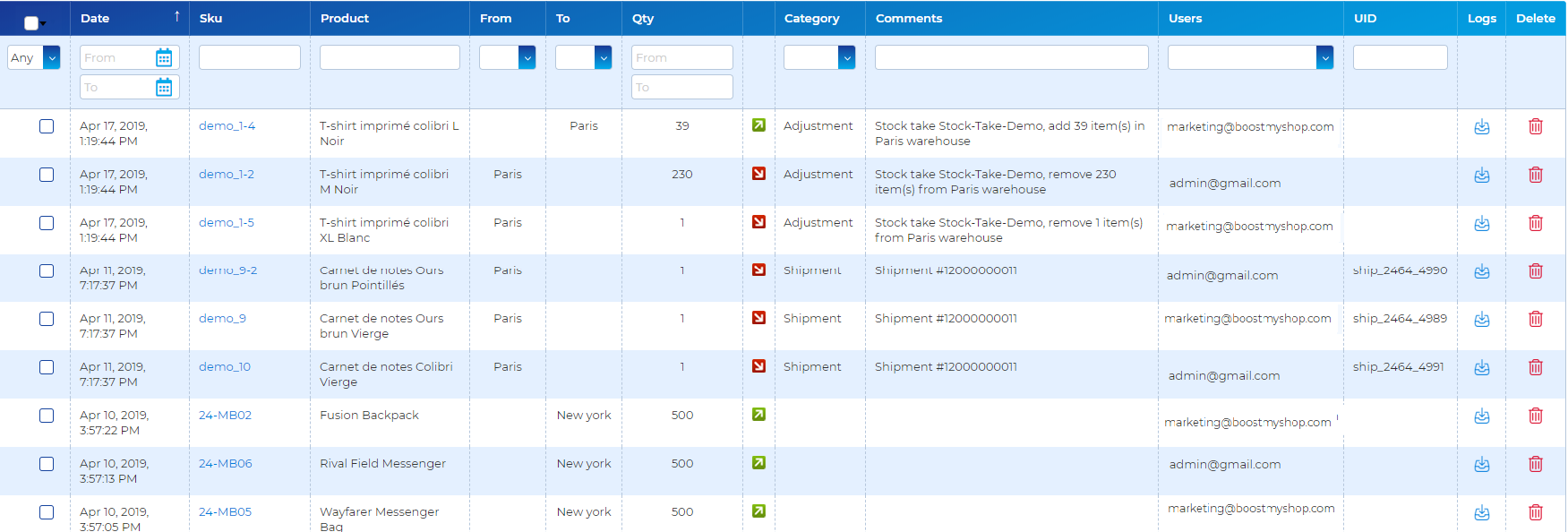Viewport: 1568px width, 532px height.
Task: Open the 24-MB05 SKU link
Action: 226,511
